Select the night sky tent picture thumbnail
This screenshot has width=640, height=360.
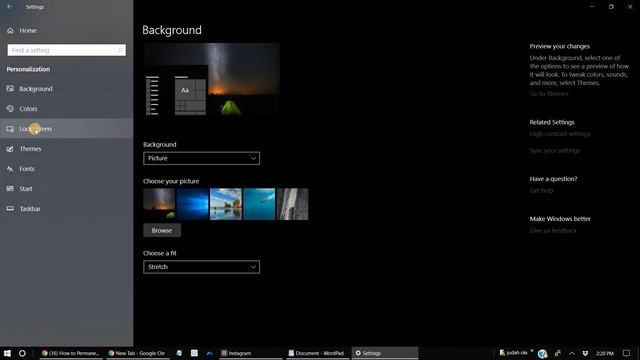159,204
